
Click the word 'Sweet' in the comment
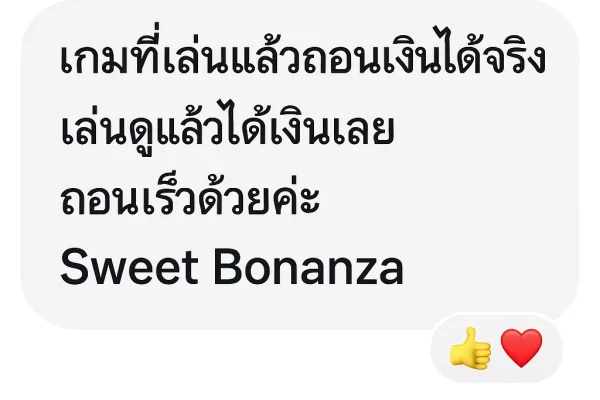(x=129, y=266)
